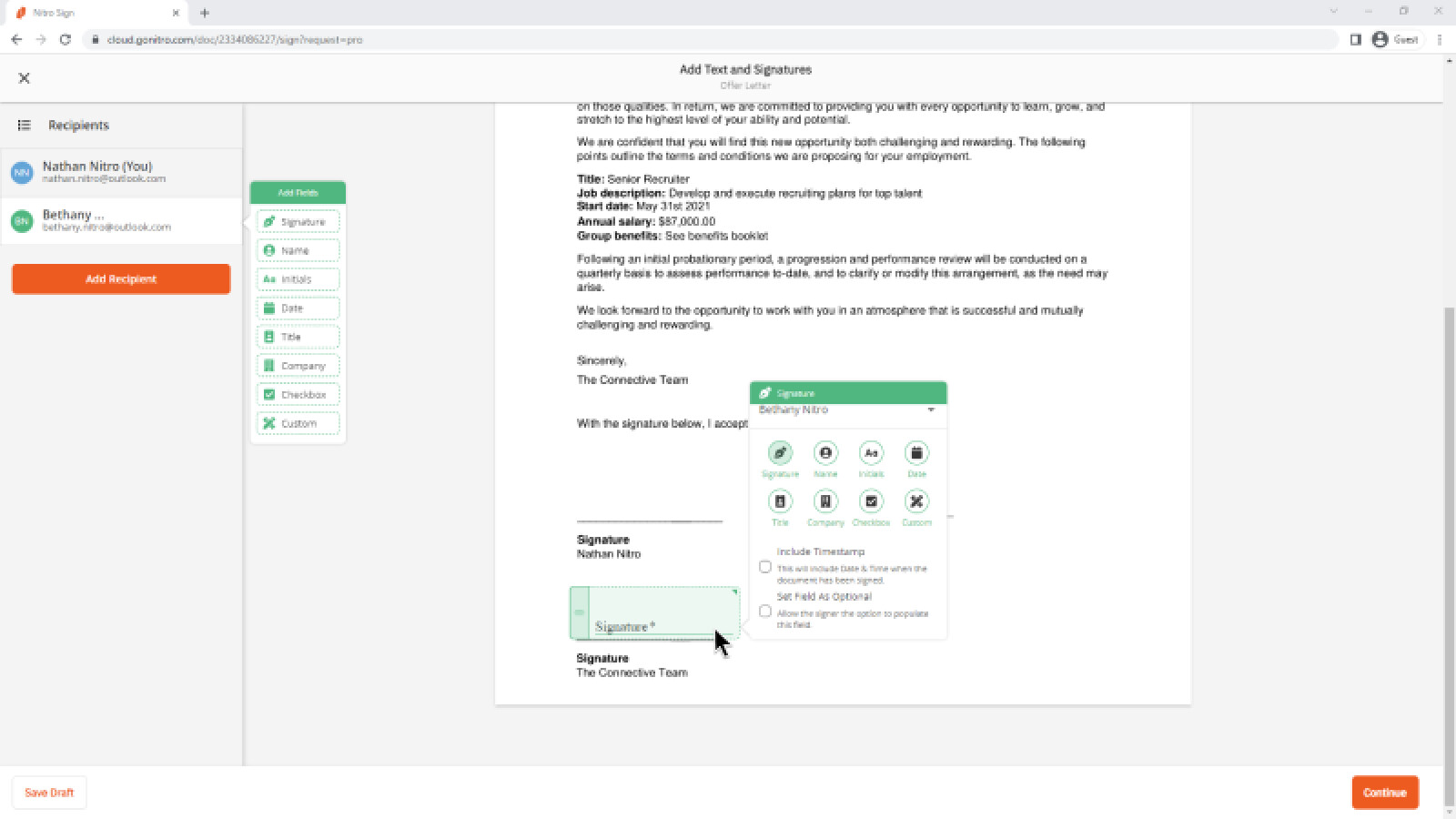
Task: Select the Initials field from Add Fields panel
Action: (x=298, y=278)
